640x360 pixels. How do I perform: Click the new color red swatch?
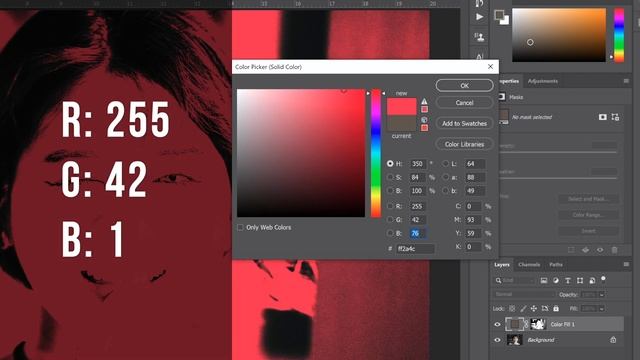(402, 106)
